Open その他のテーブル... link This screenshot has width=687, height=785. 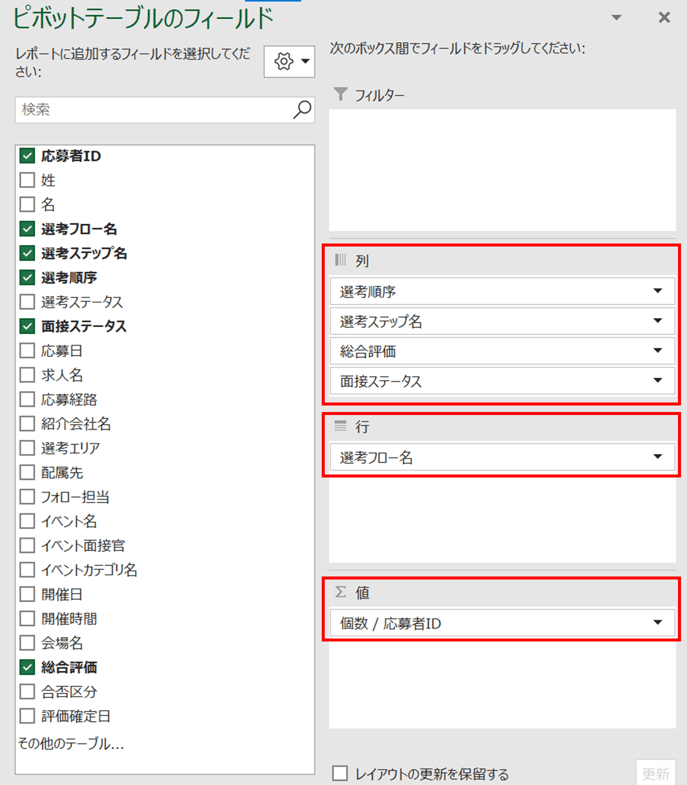click(71, 743)
